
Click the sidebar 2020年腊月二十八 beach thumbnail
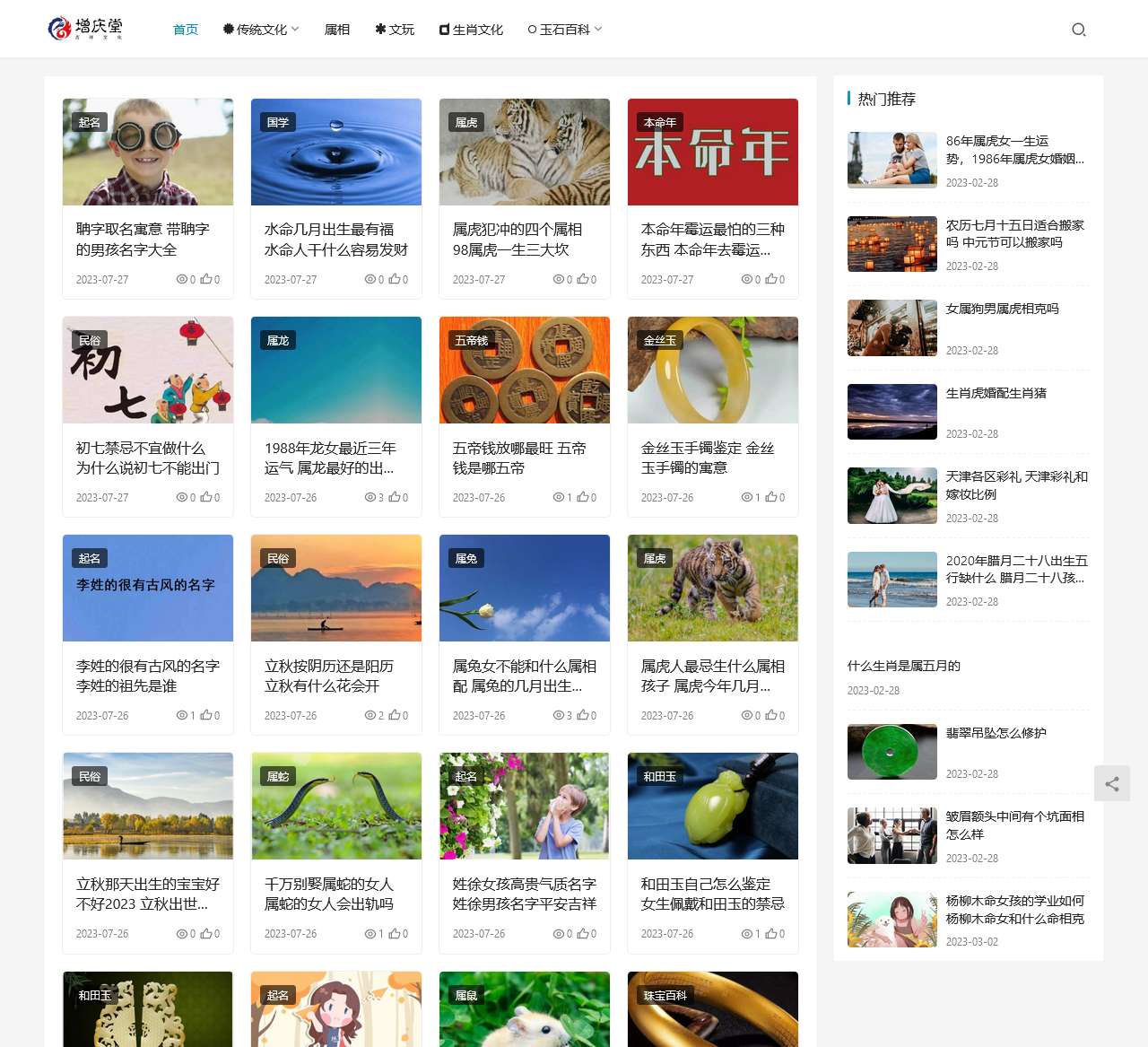[x=892, y=580]
